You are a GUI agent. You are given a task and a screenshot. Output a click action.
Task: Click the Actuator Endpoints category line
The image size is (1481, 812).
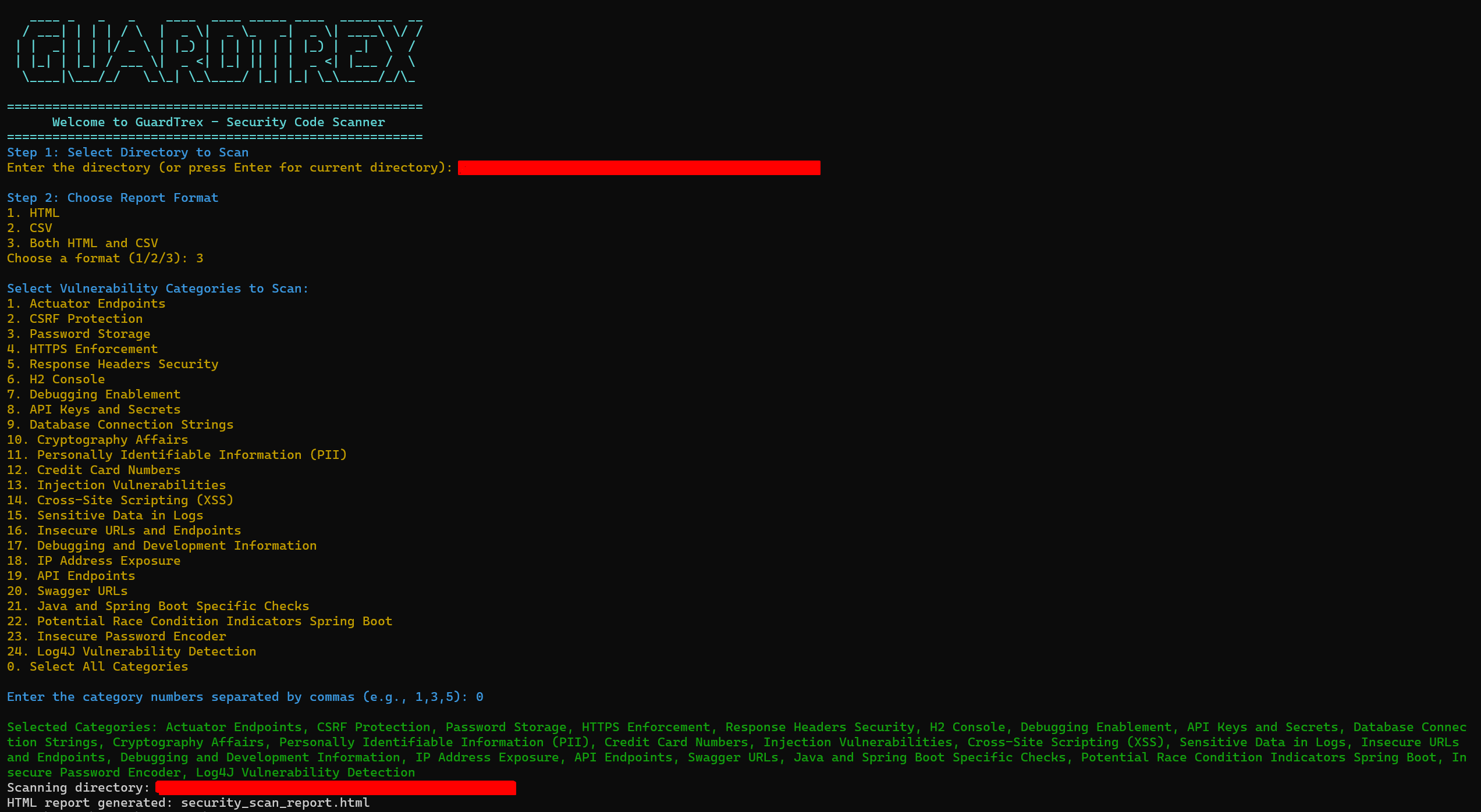coord(86,304)
